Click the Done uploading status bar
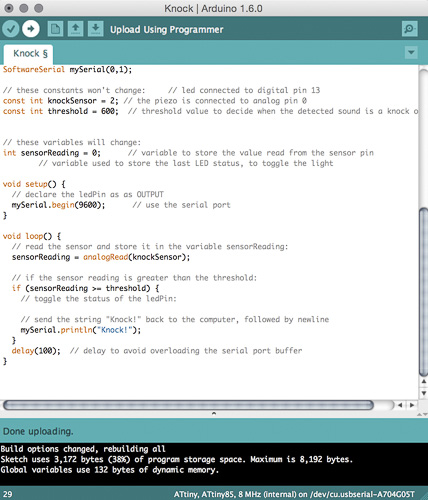Screen dimensions: 428x500 214,431
